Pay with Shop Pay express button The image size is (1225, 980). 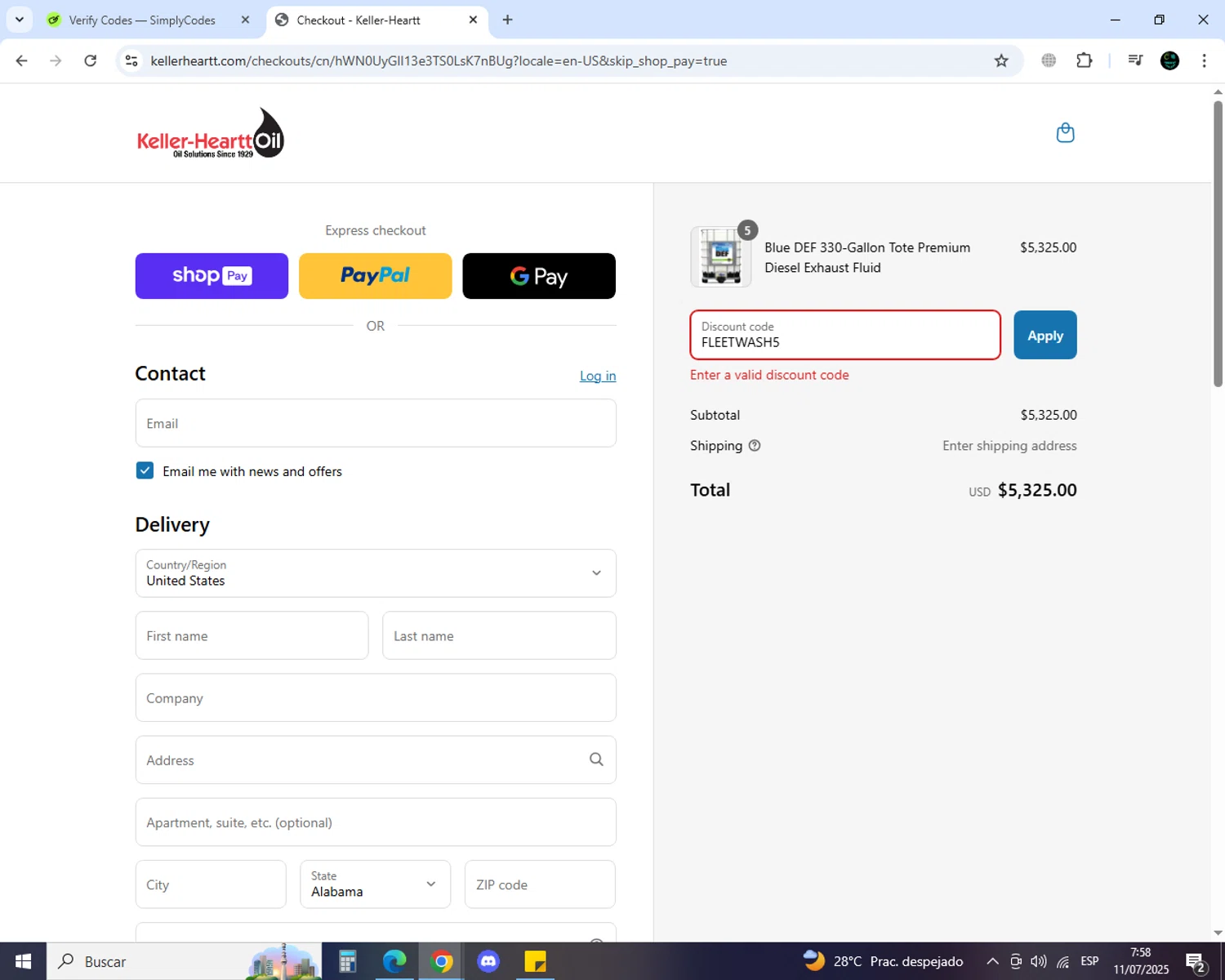click(212, 276)
